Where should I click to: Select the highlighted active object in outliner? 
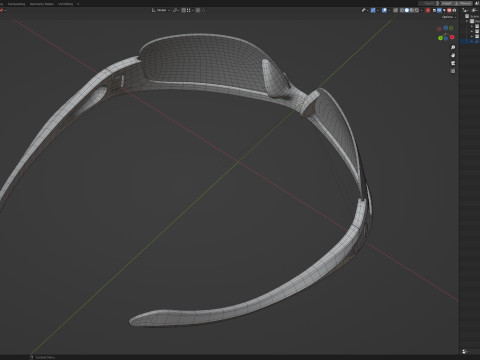470,41
